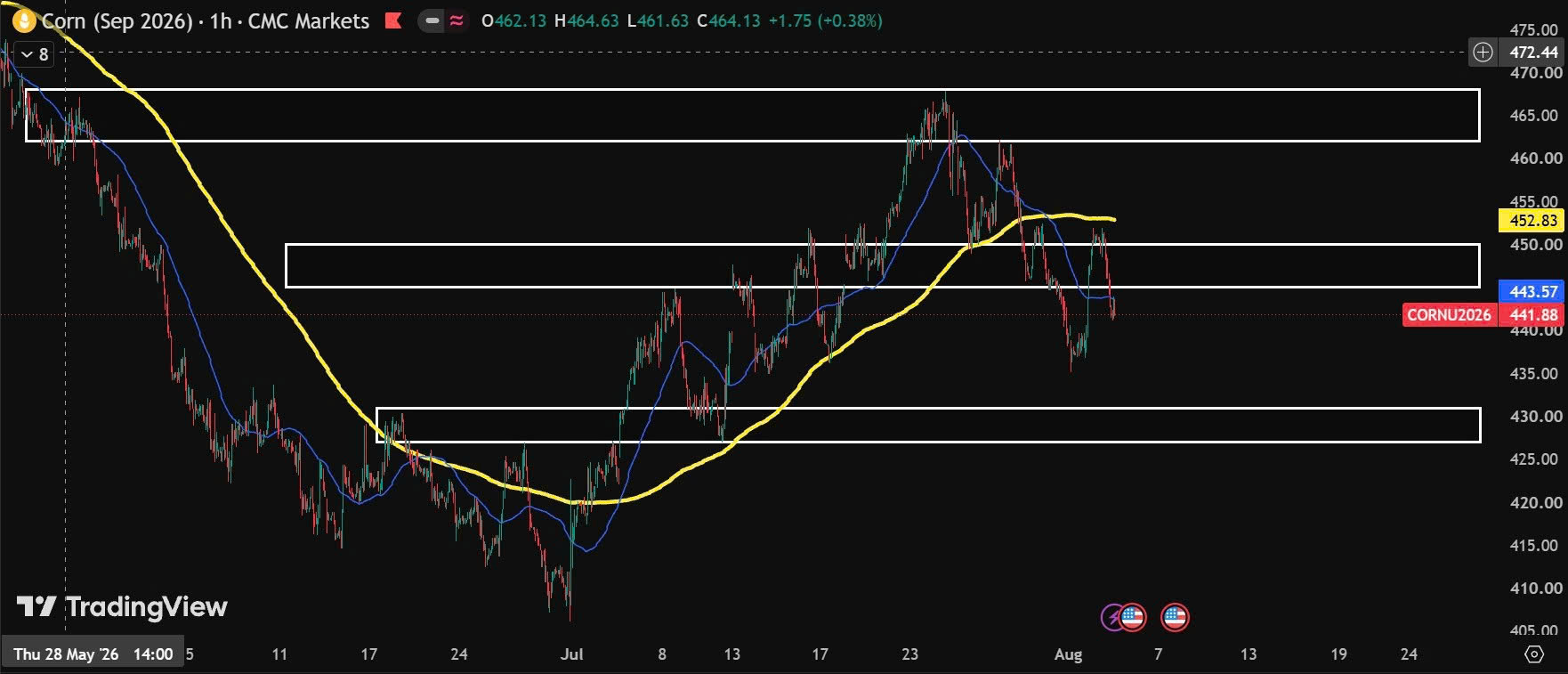Viewport: 1568px width, 674px height.
Task: Click the 415.00 price scale label
Action: (1533, 546)
